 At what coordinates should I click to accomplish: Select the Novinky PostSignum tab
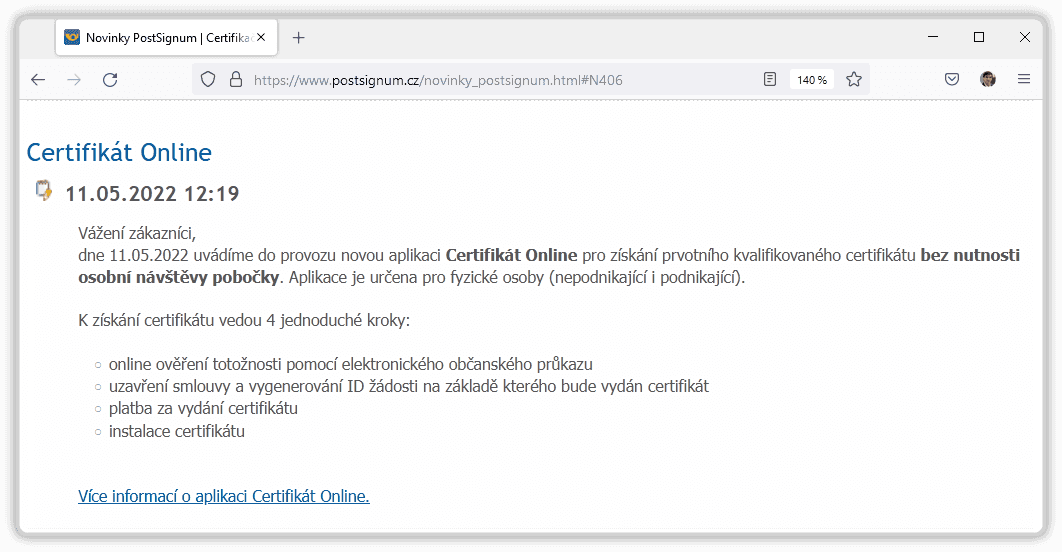coord(167,38)
